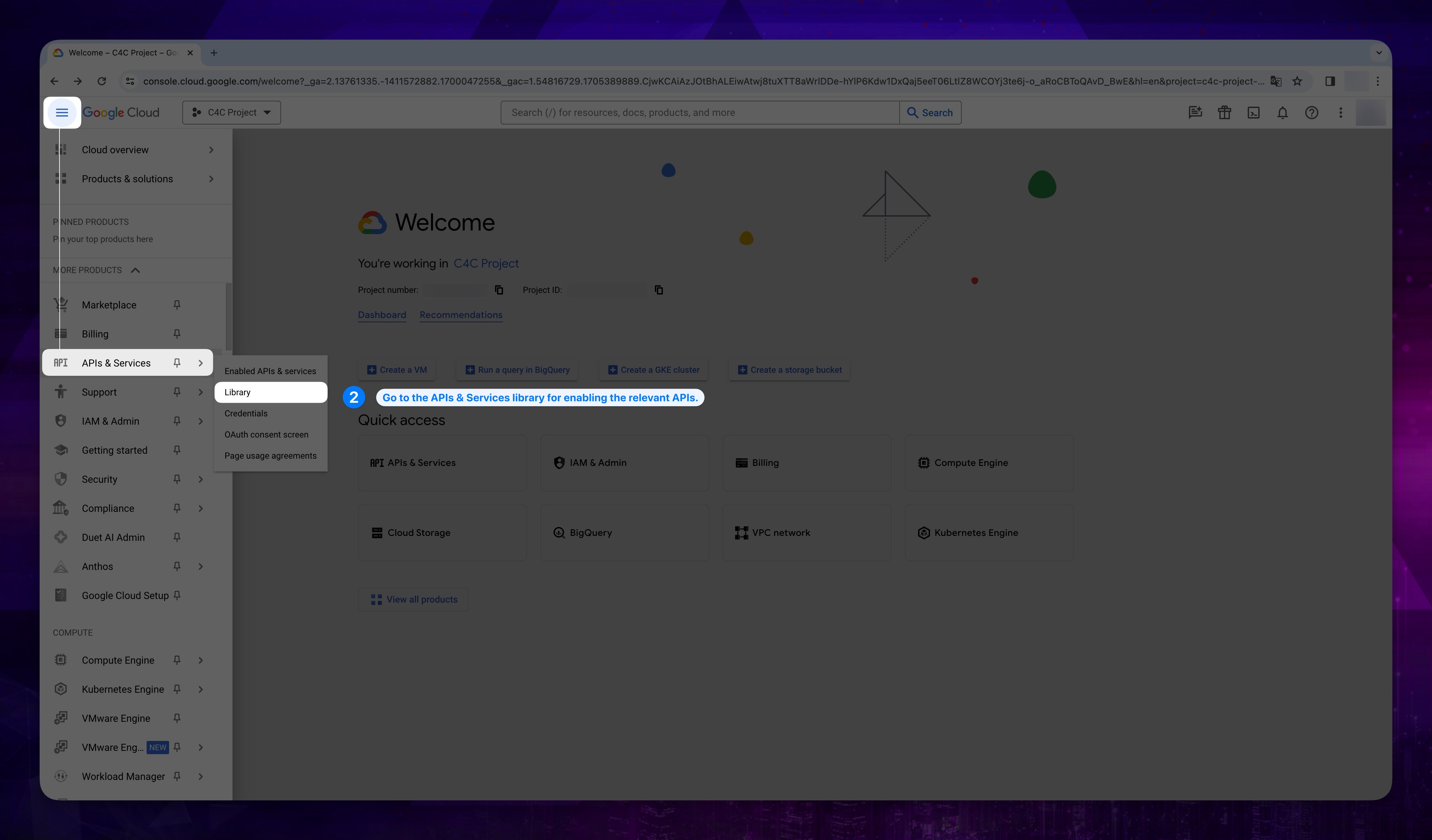The height and width of the screenshot is (840, 1432).
Task: Click the Duet AI Admin sidebar icon
Action: 61,537
